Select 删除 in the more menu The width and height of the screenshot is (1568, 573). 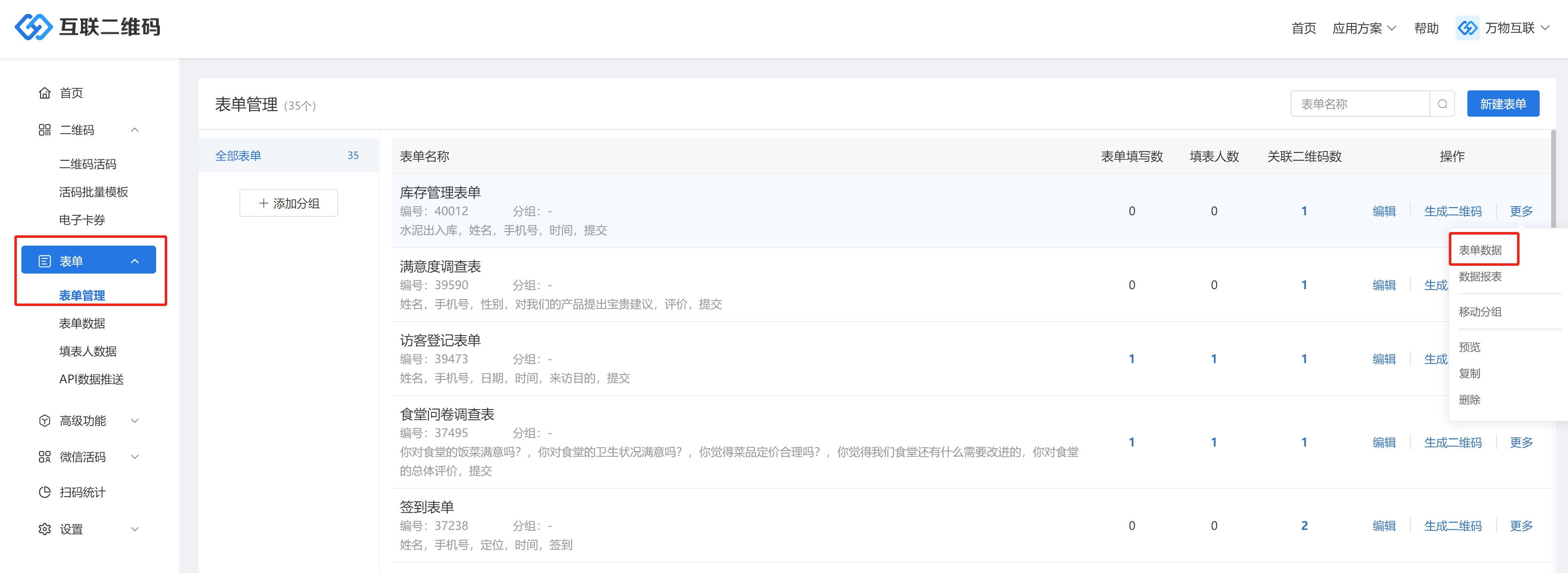tap(1469, 400)
